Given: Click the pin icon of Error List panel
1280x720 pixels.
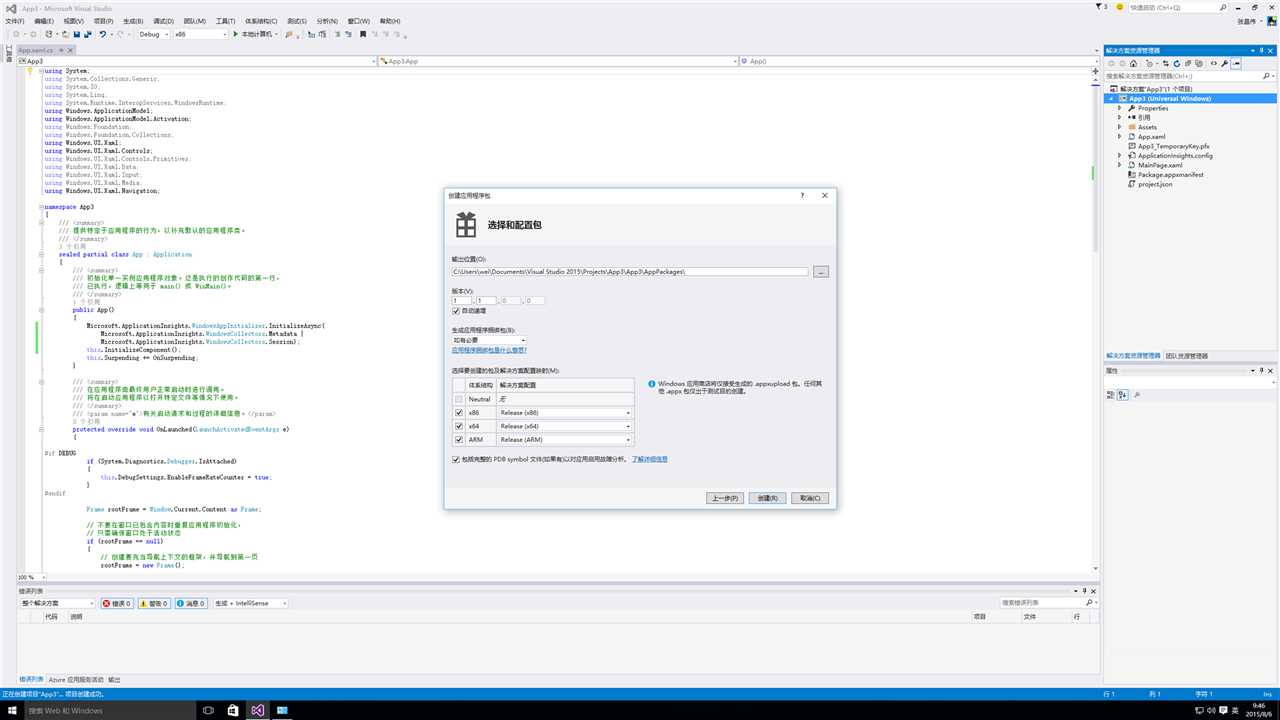Looking at the screenshot, I should 1084,591.
